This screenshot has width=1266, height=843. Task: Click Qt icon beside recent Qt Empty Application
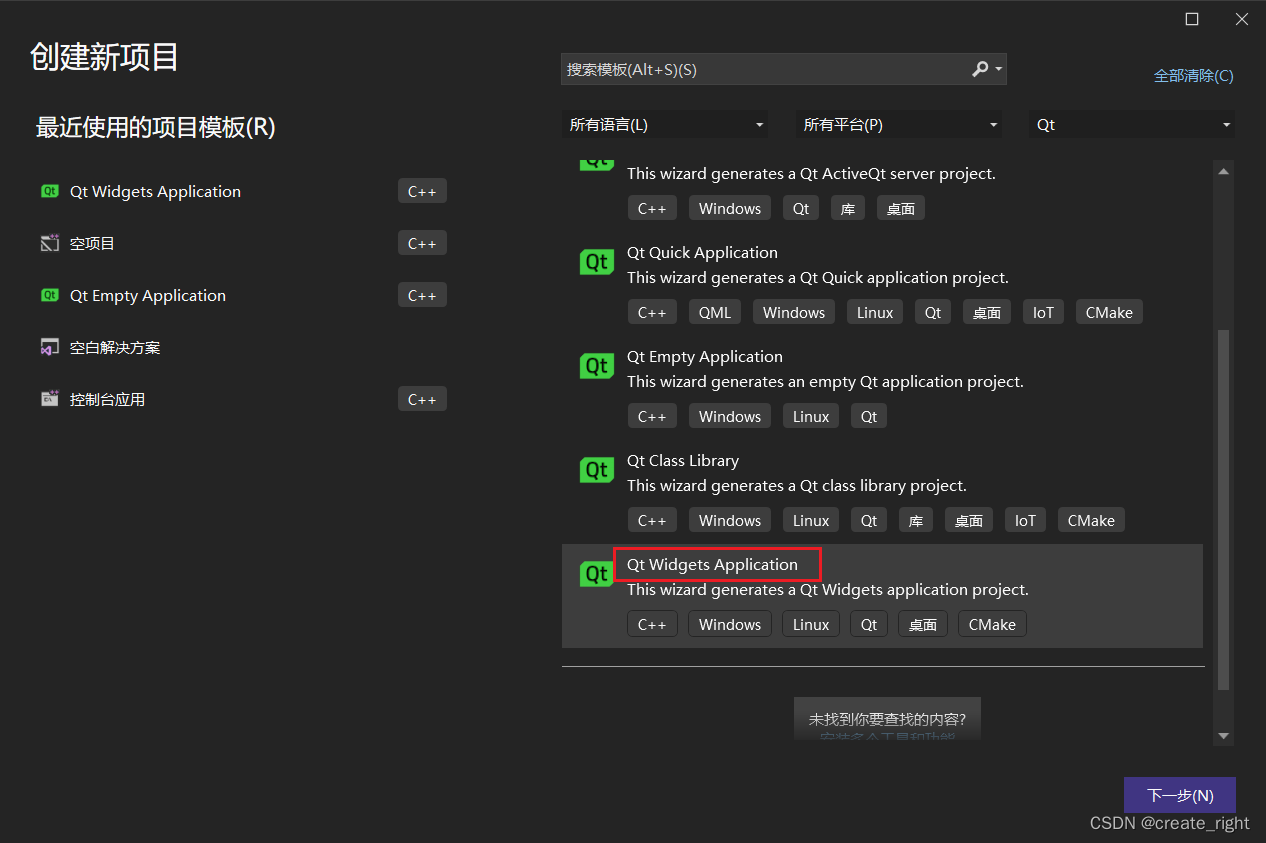tap(50, 295)
